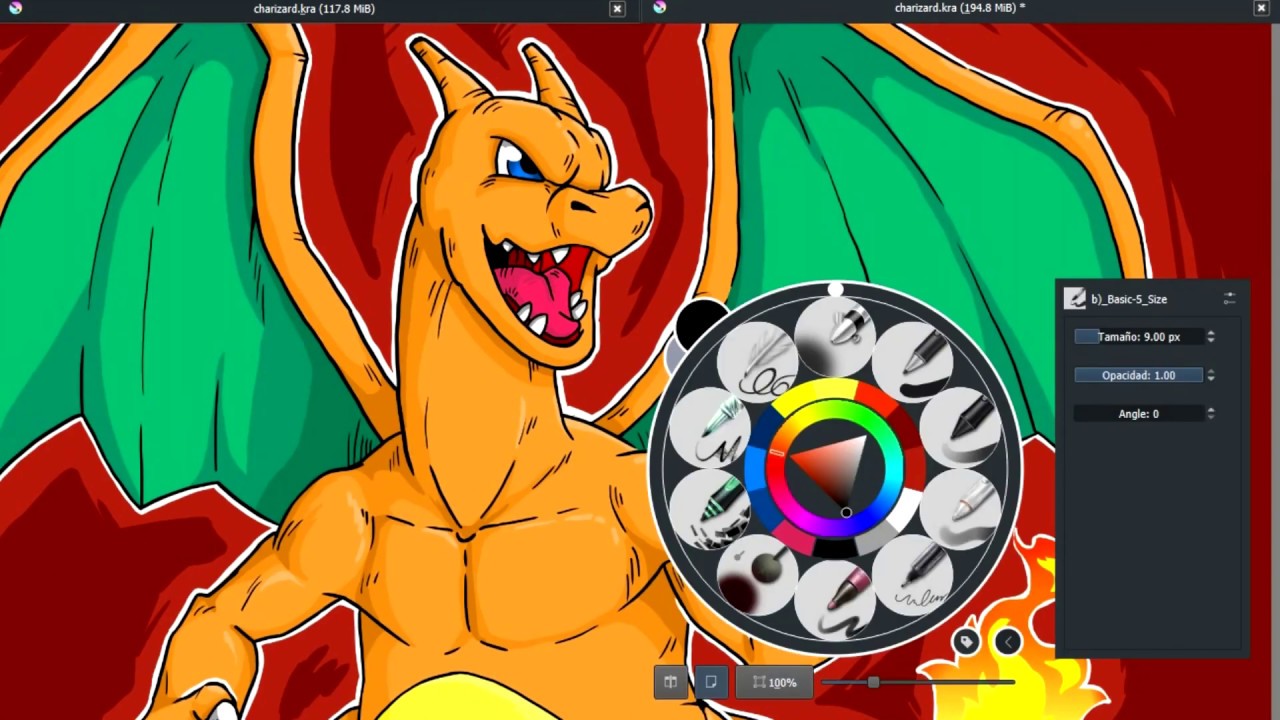Toggle canvas-only mode button
This screenshot has height=720, width=1280.
point(711,682)
